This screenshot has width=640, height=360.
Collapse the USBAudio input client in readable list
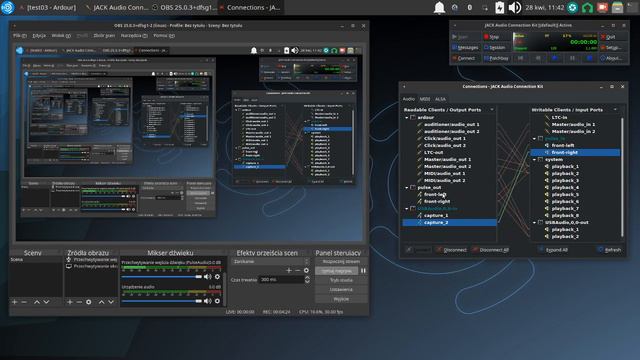click(x=407, y=209)
